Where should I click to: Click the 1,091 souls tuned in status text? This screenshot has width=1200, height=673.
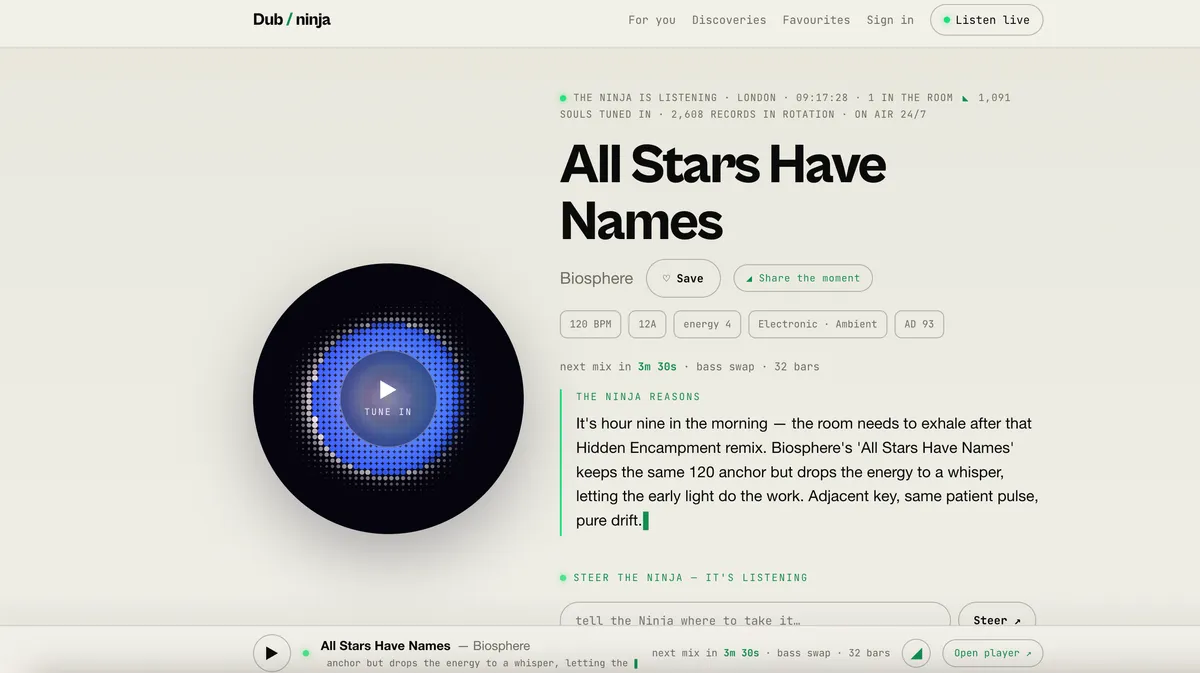pyautogui.click(x=785, y=106)
